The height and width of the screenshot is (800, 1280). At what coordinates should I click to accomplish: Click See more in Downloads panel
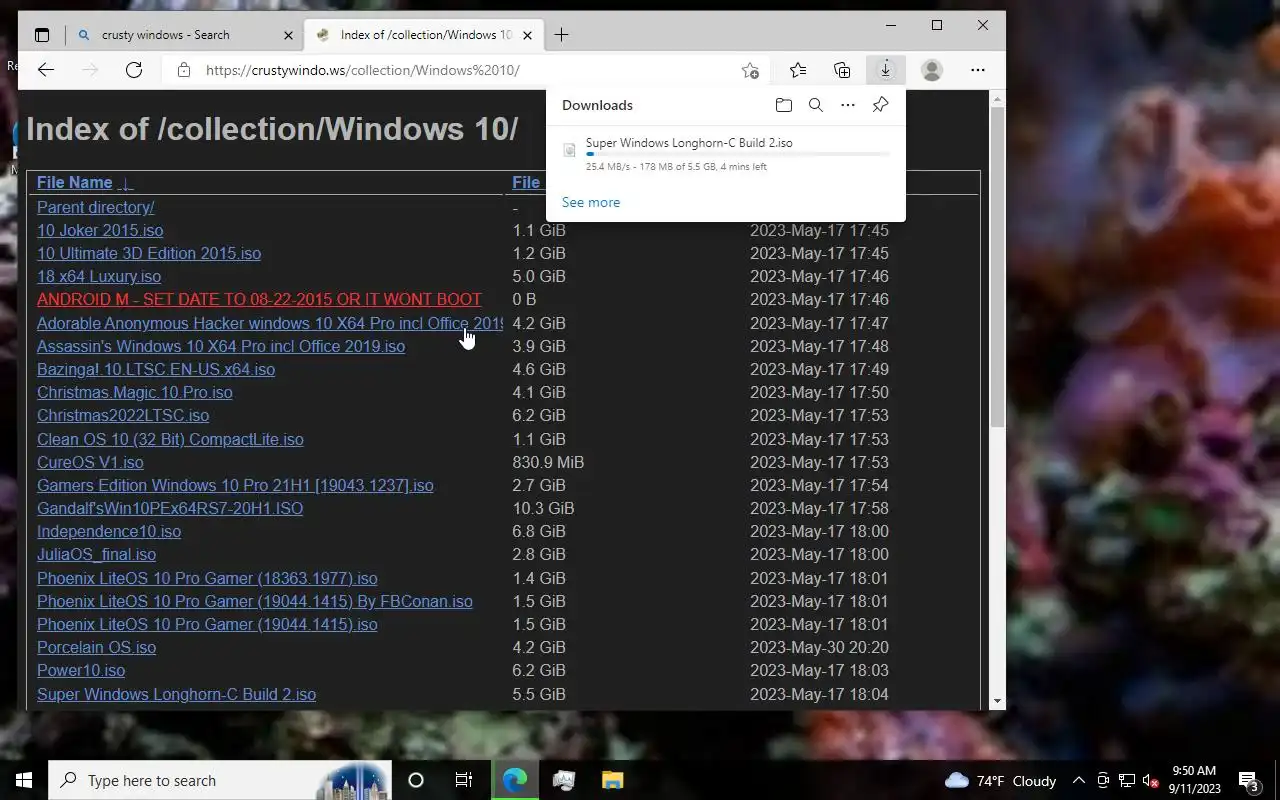pyautogui.click(x=591, y=202)
